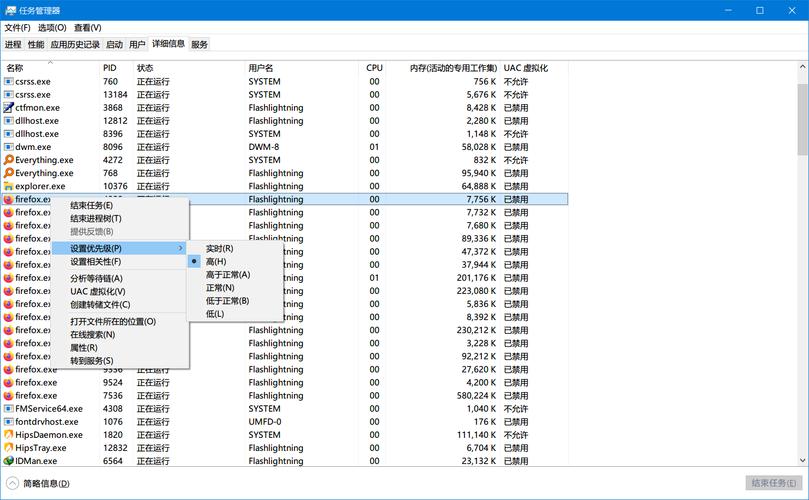Open the 文件(F) menu
809x500 pixels.
point(17,27)
